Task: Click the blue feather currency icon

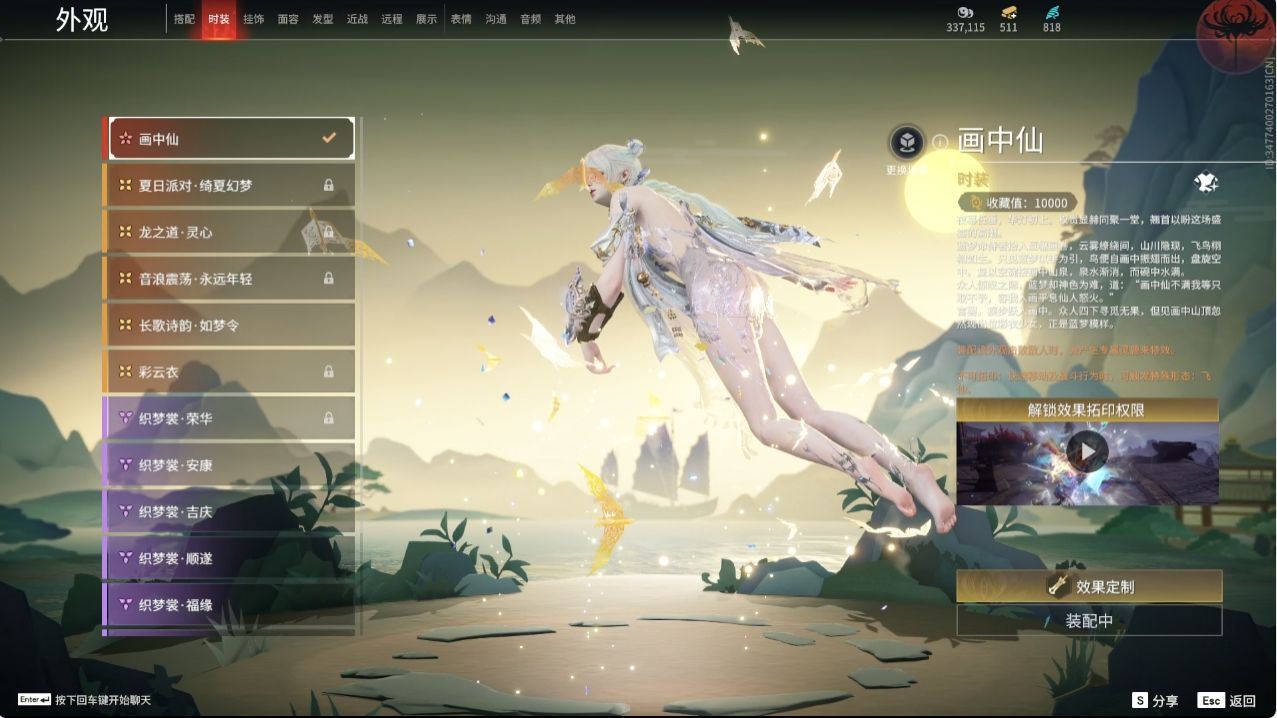Action: tap(1051, 12)
